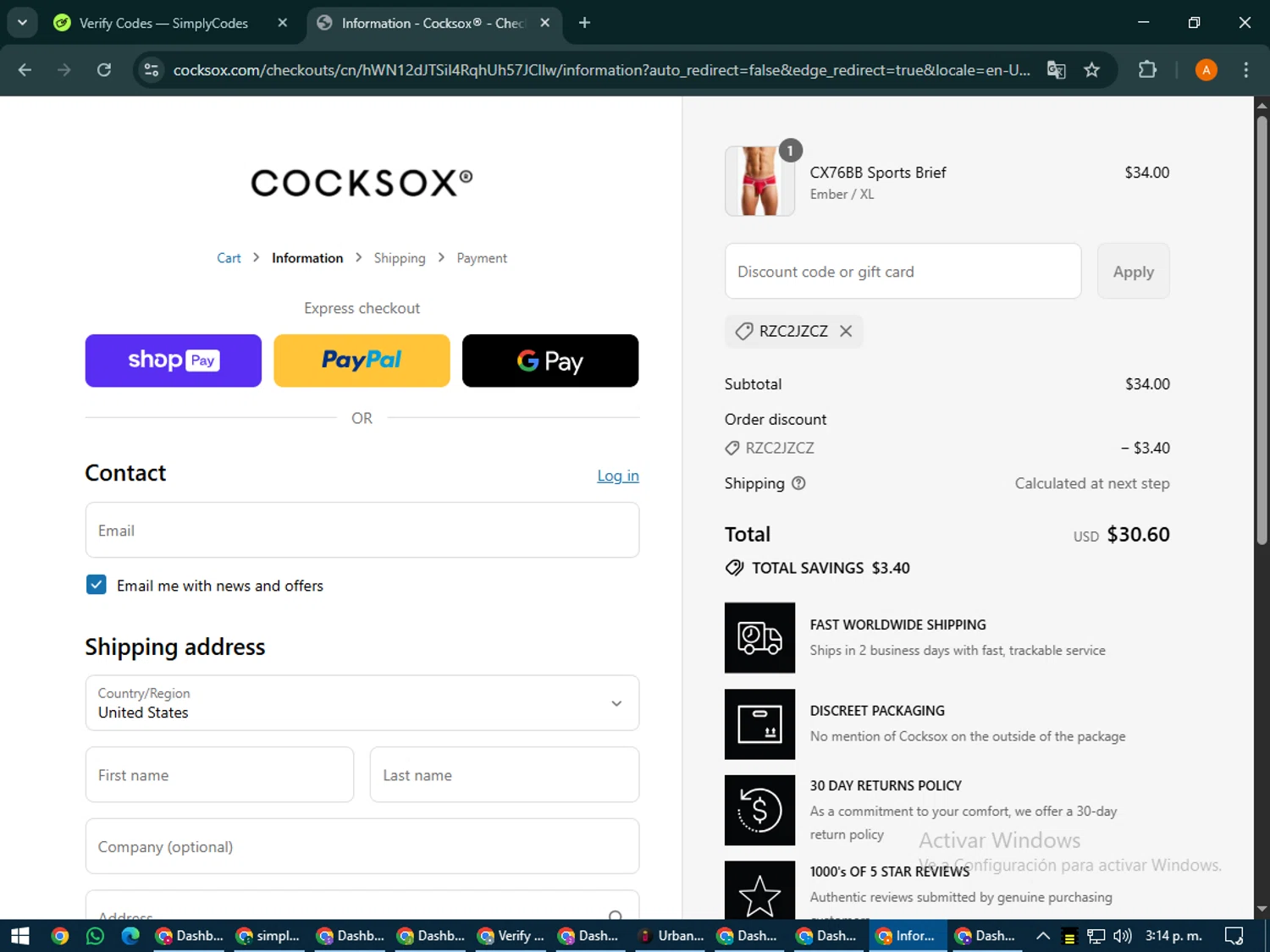This screenshot has width=1270, height=952.
Task: Go back using the browser back arrow
Action: (25, 70)
